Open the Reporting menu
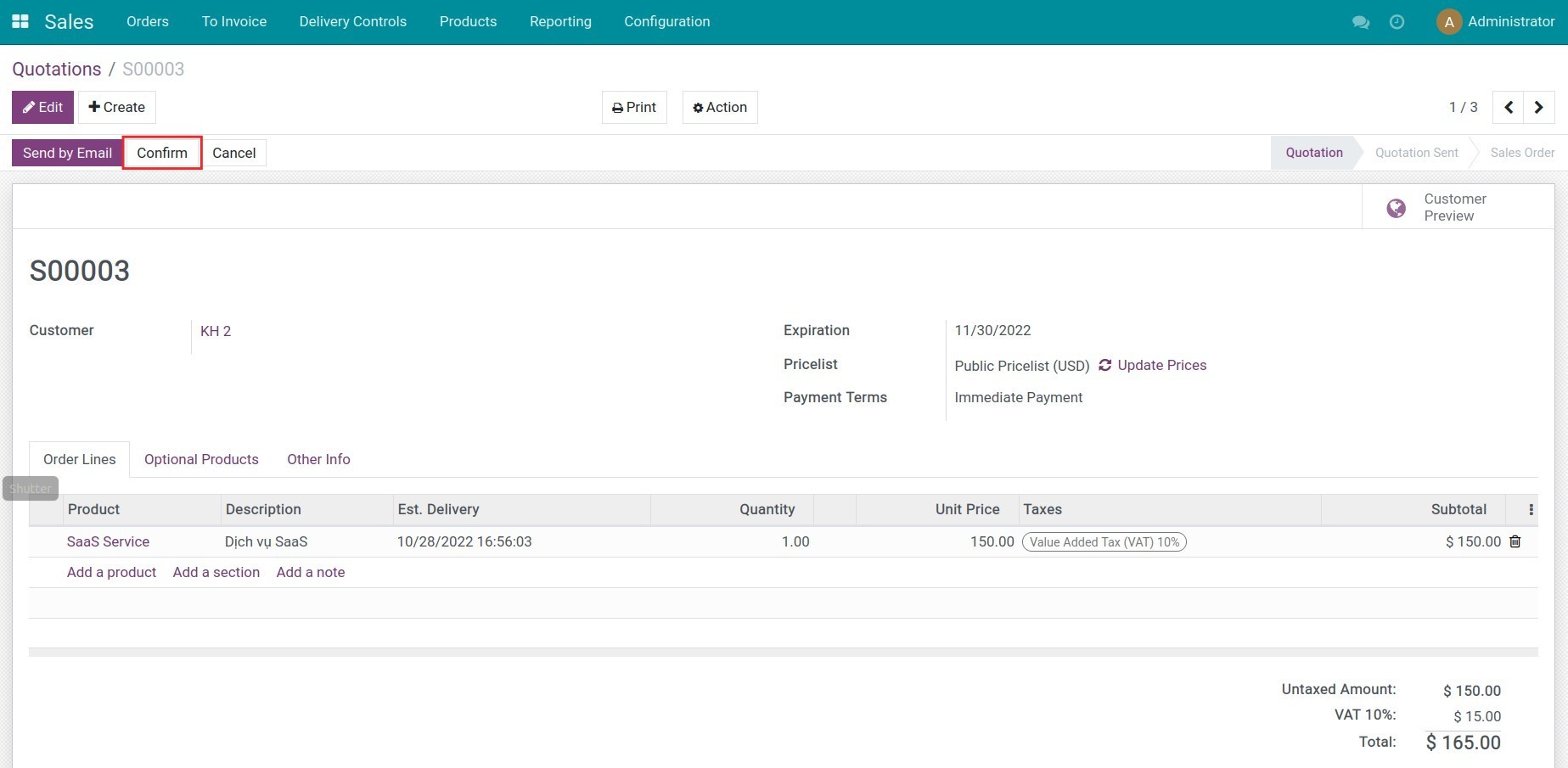This screenshot has height=768, width=1568. tap(560, 21)
